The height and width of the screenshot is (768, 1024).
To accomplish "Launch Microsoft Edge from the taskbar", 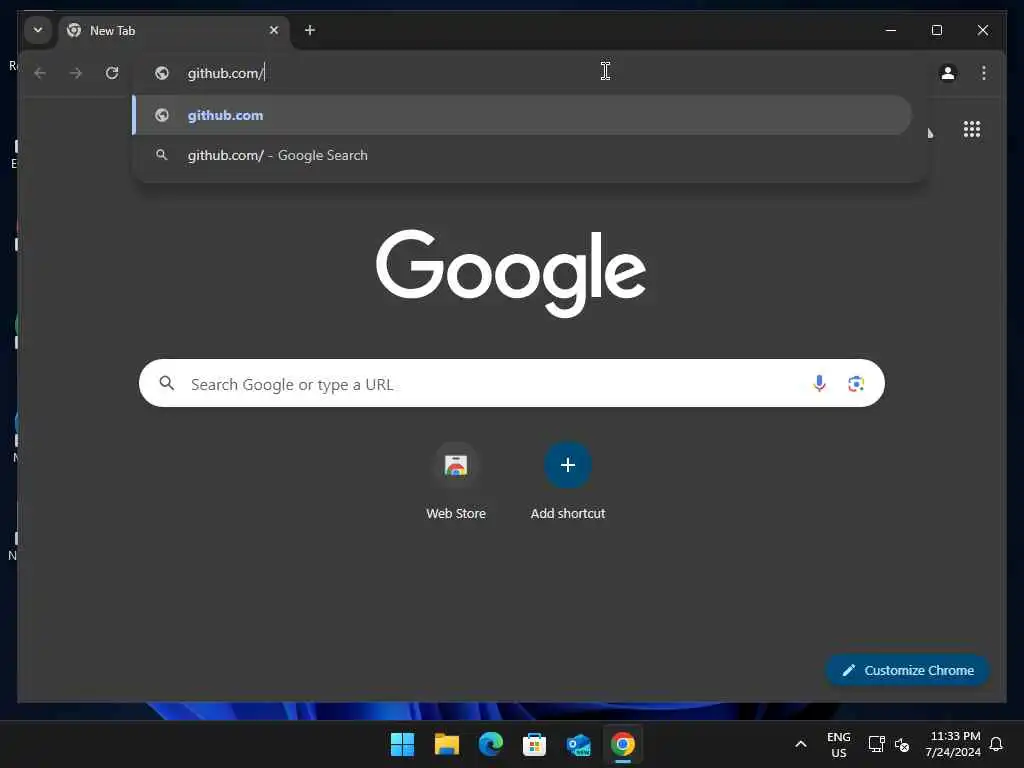I will [x=490, y=744].
